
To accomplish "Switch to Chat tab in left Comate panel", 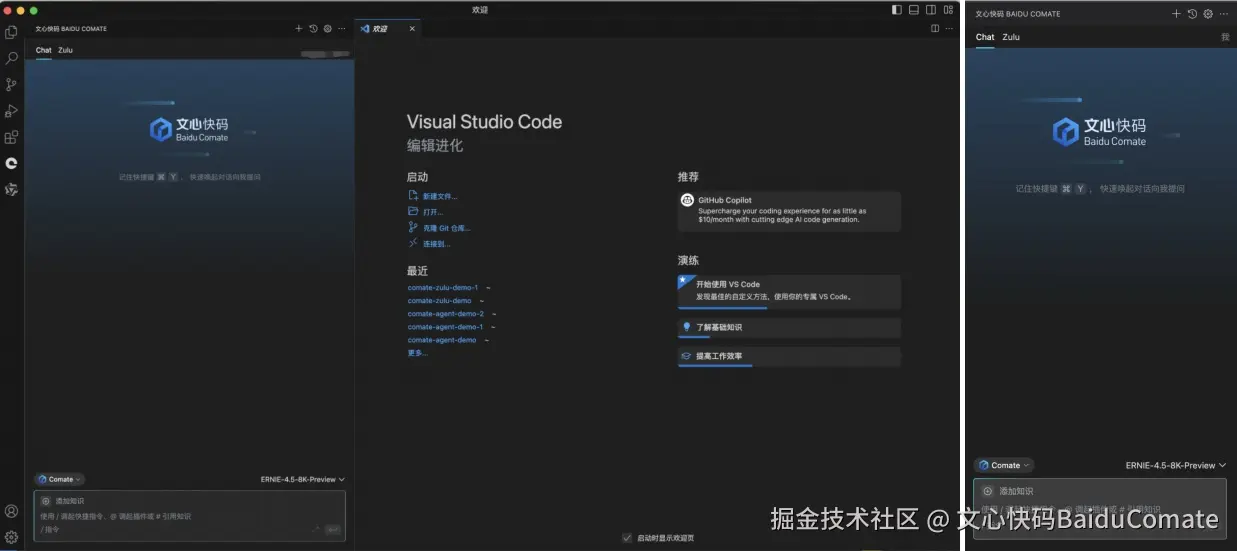I will click(x=44, y=50).
